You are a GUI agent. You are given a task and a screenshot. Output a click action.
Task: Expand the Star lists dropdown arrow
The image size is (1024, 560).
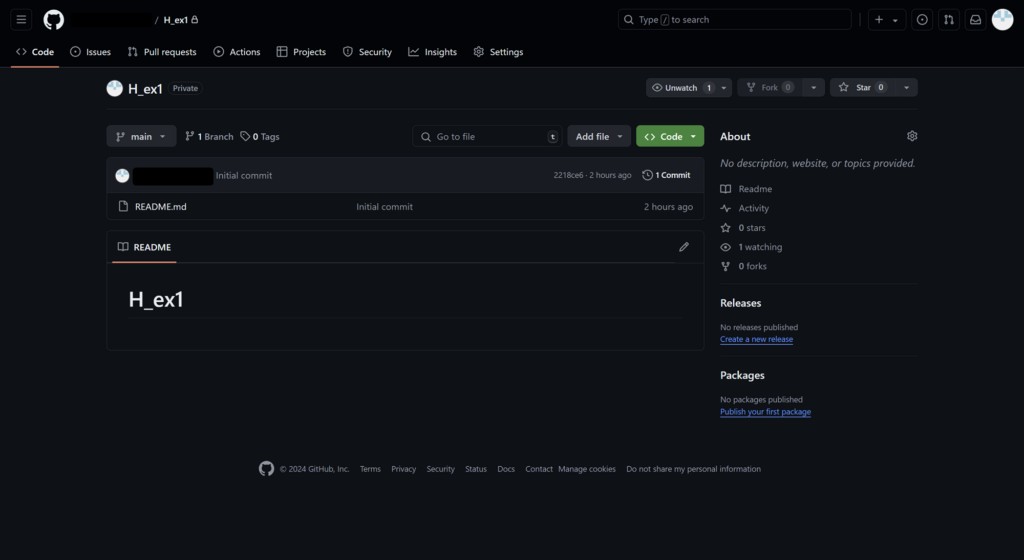coord(906,87)
